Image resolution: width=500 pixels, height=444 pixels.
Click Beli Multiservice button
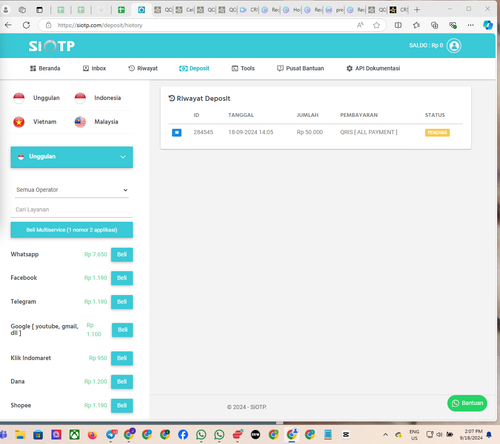[x=72, y=230]
